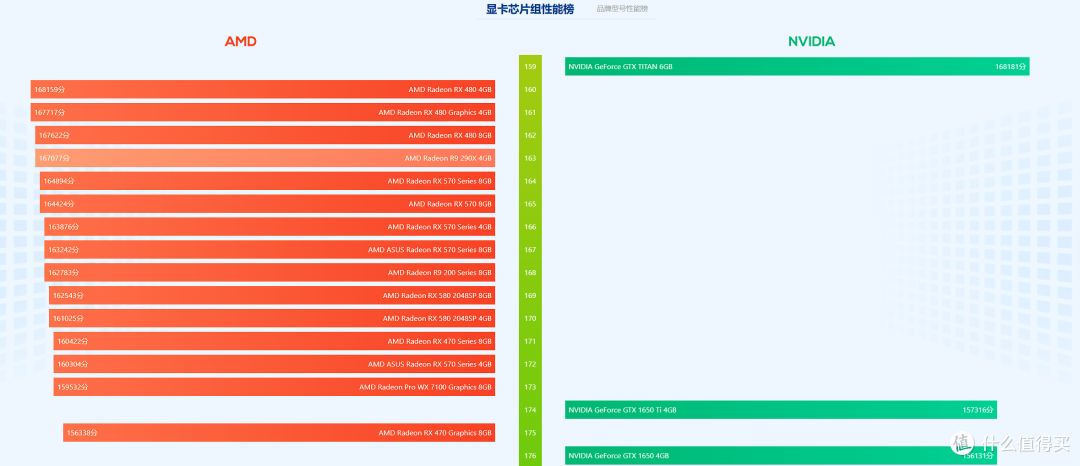Select AMD ASUS Radeon RX 570 Series 8GB
The width and height of the screenshot is (1080, 466).
point(269,250)
